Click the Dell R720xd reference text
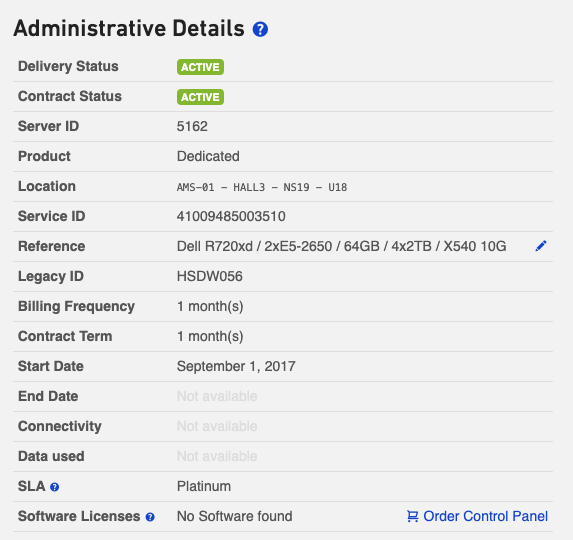The width and height of the screenshot is (573, 540). [x=341, y=246]
